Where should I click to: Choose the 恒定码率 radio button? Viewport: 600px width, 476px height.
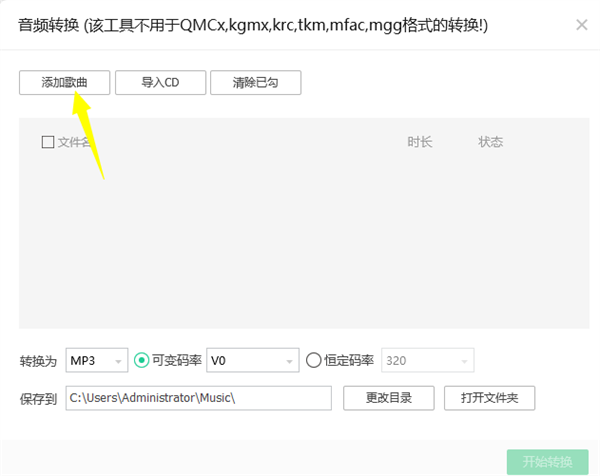tap(313, 360)
